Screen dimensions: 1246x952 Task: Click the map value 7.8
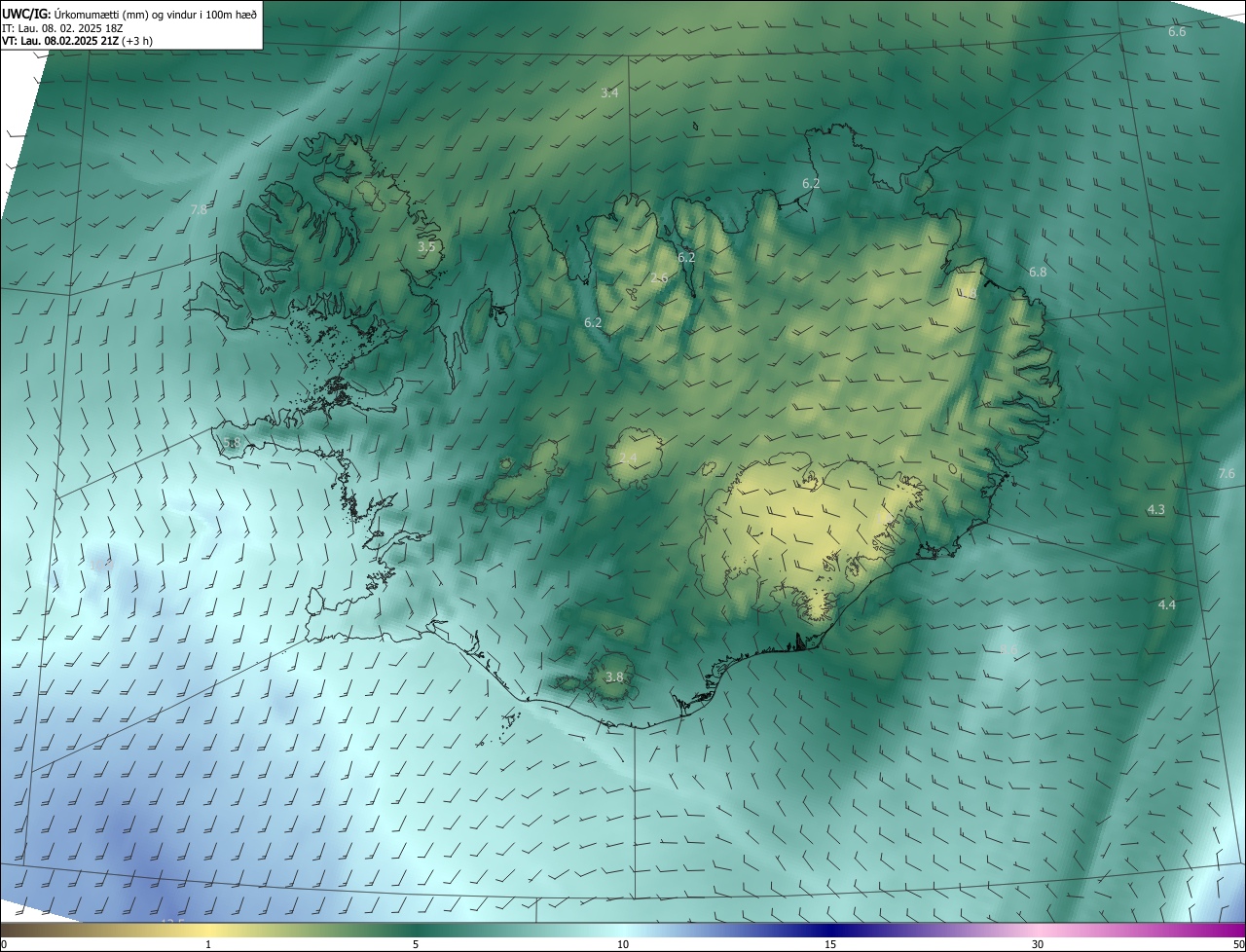coord(199,209)
